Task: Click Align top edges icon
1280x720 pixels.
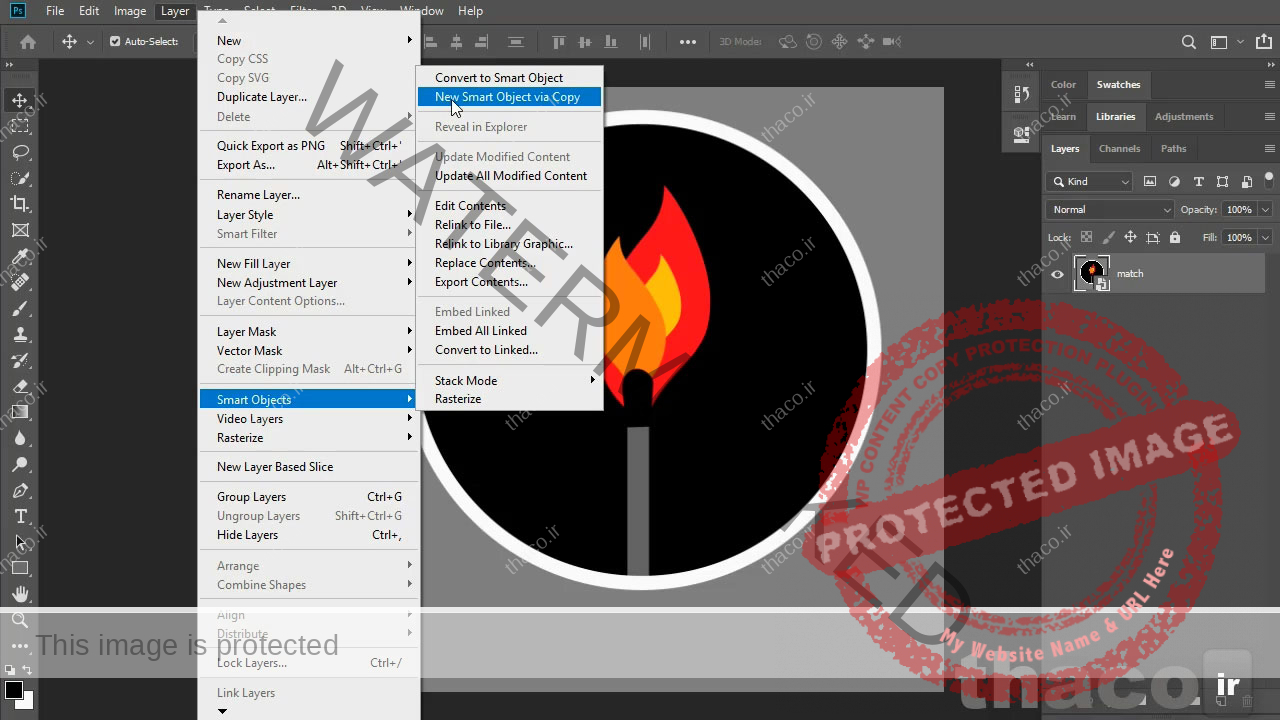Action: 559,42
